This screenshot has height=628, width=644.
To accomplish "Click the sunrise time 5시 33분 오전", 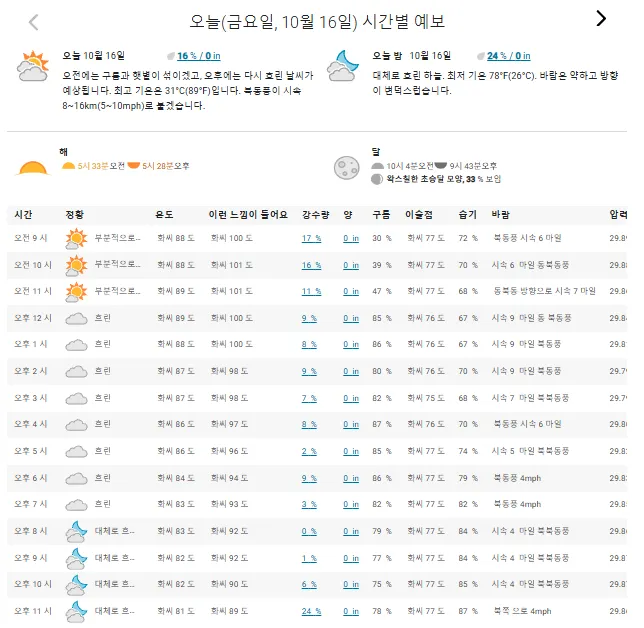I will coord(101,166).
